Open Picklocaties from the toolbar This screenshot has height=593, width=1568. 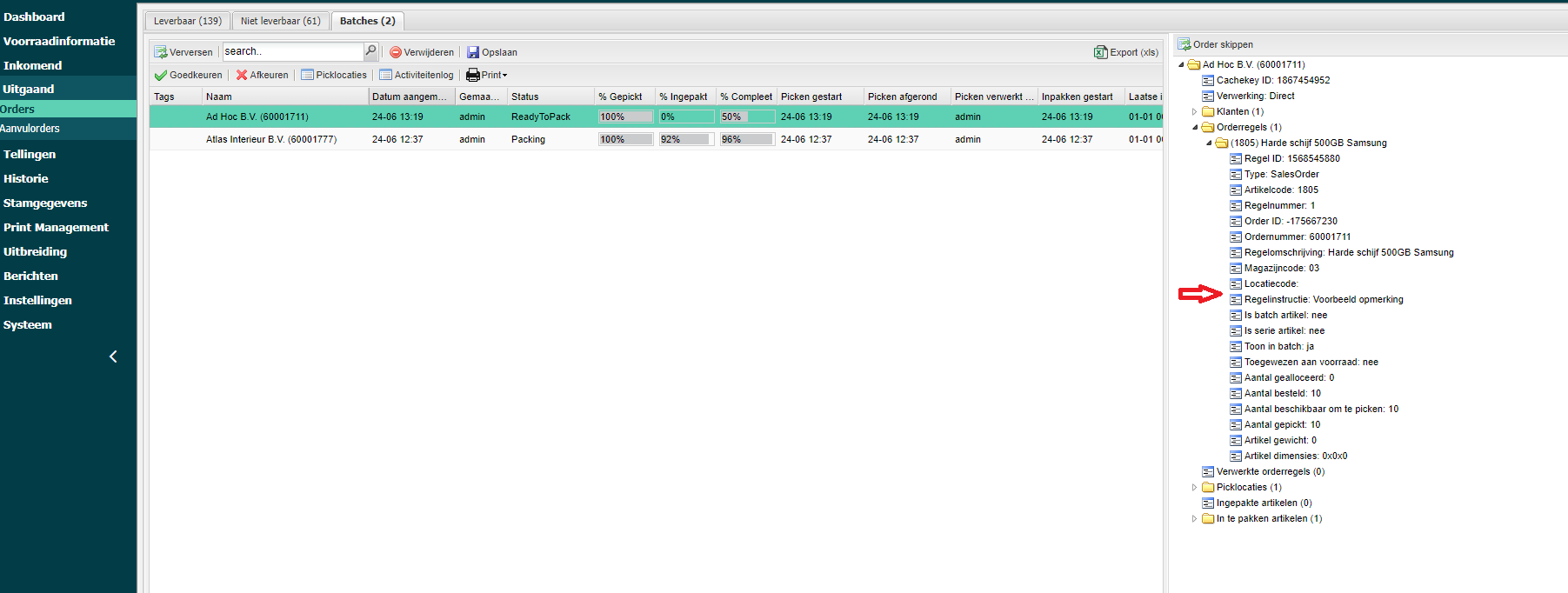tap(334, 76)
